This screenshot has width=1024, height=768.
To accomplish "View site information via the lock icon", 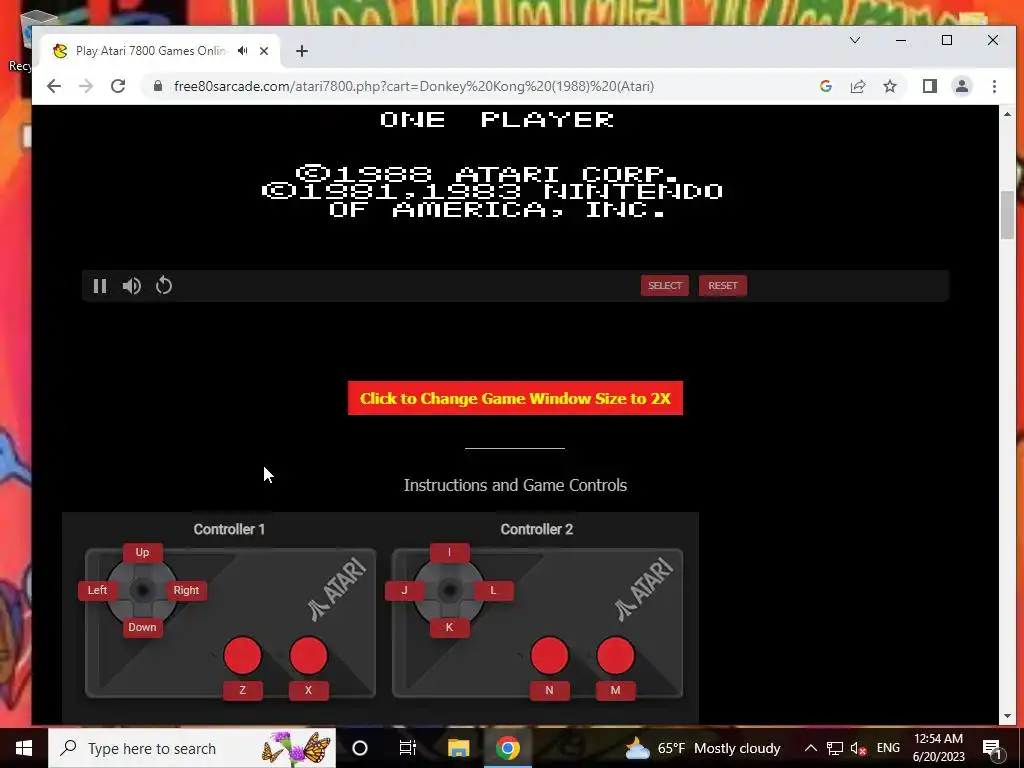I will [x=157, y=86].
